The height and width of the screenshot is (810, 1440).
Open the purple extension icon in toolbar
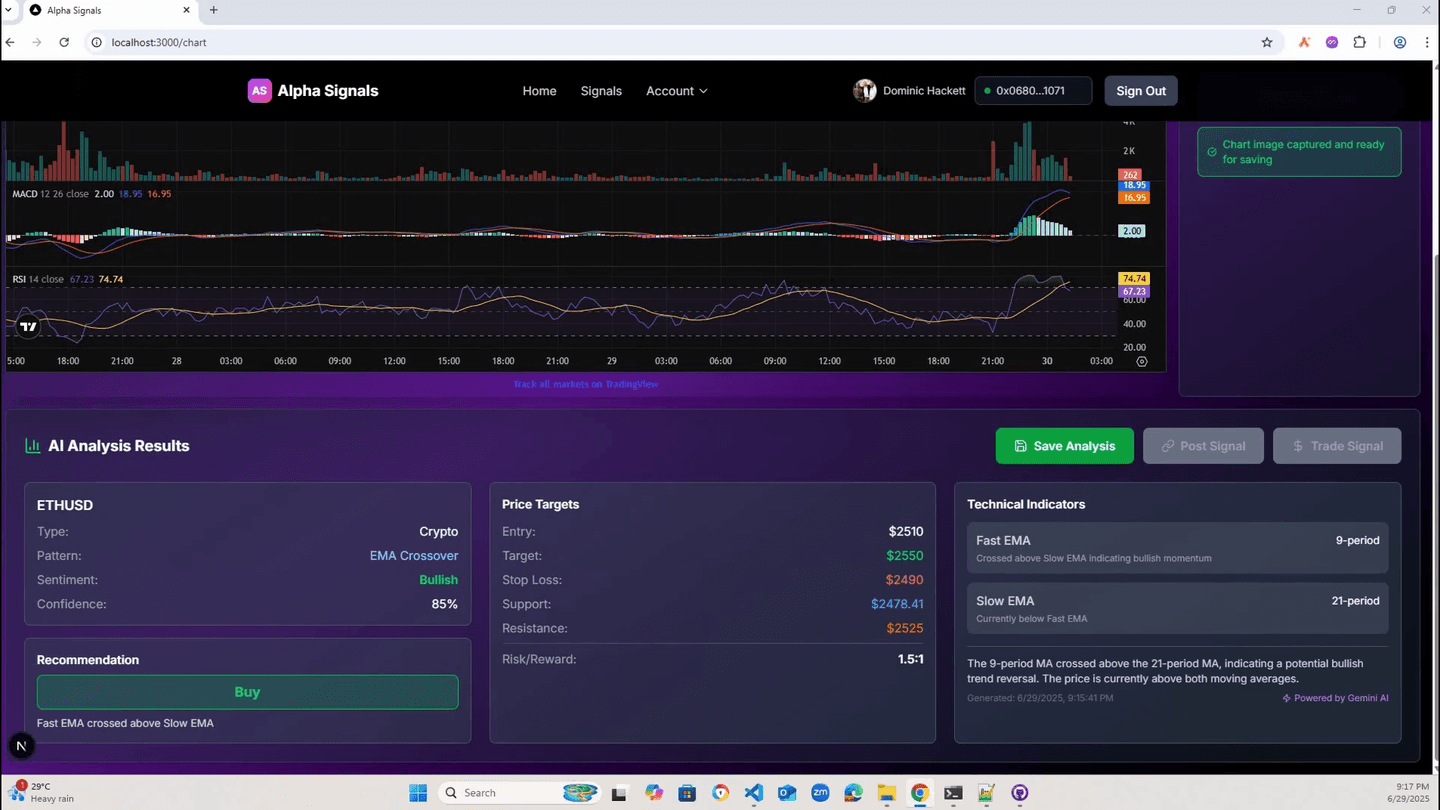1332,42
